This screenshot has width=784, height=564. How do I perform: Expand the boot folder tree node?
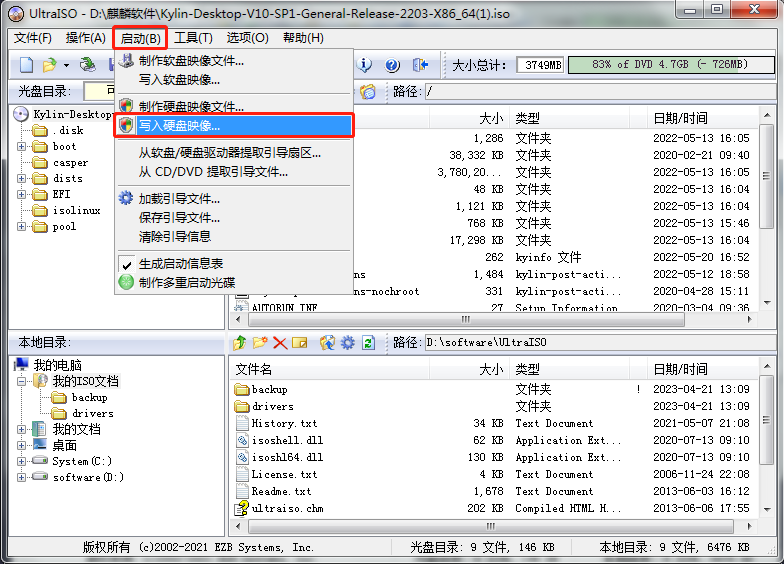pos(22,146)
